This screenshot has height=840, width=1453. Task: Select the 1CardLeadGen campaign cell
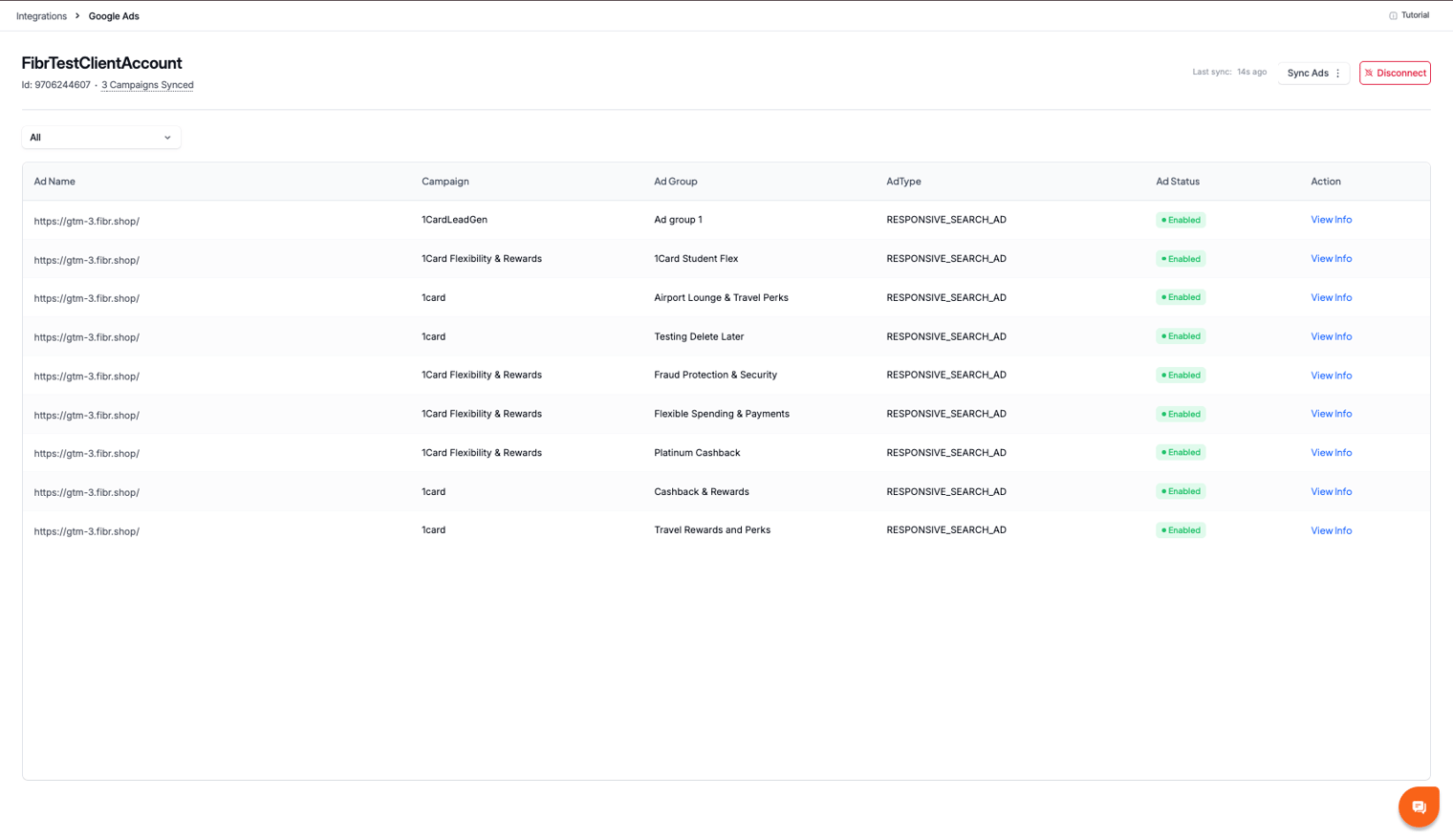[x=454, y=220]
